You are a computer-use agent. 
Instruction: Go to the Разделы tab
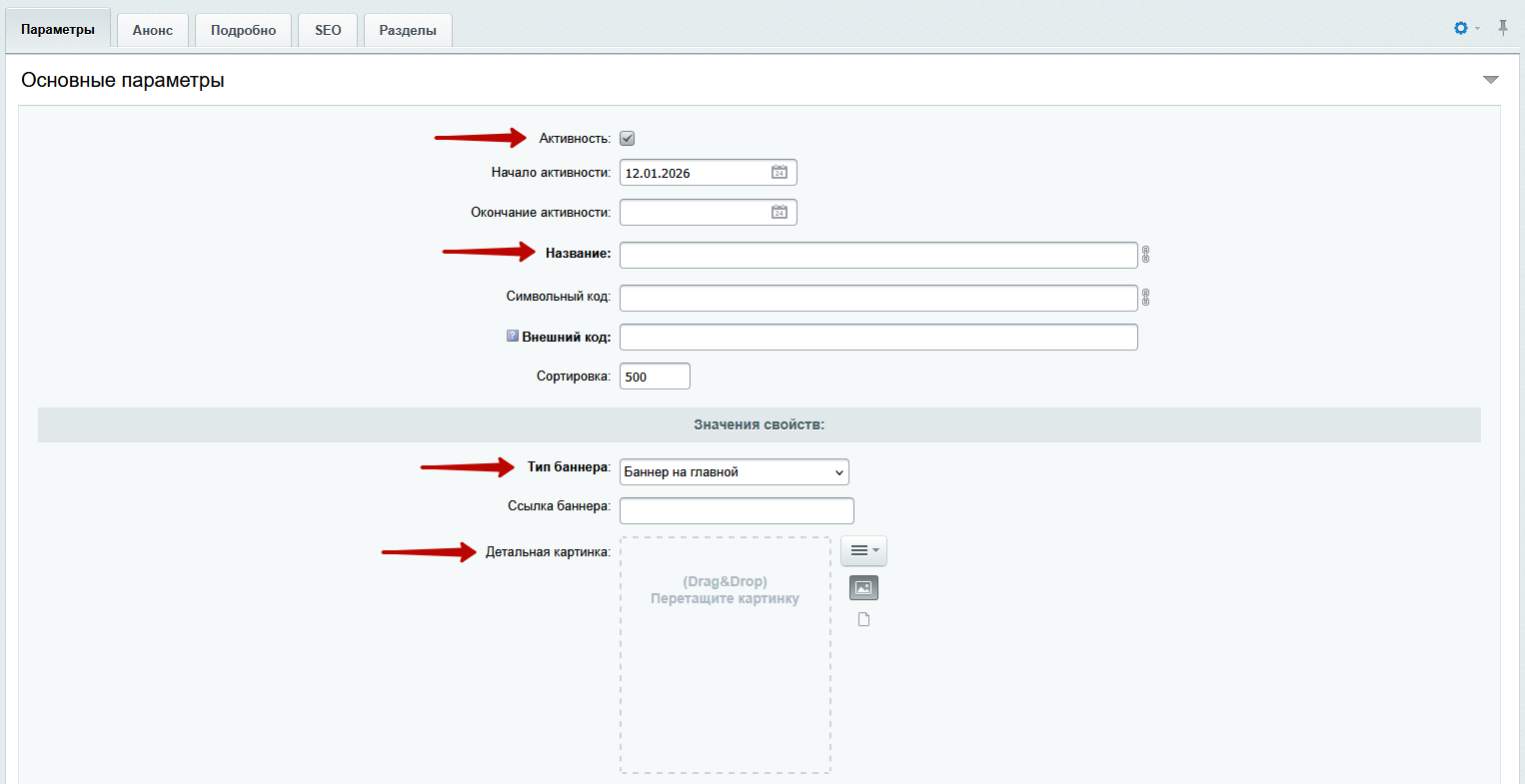pos(408,30)
